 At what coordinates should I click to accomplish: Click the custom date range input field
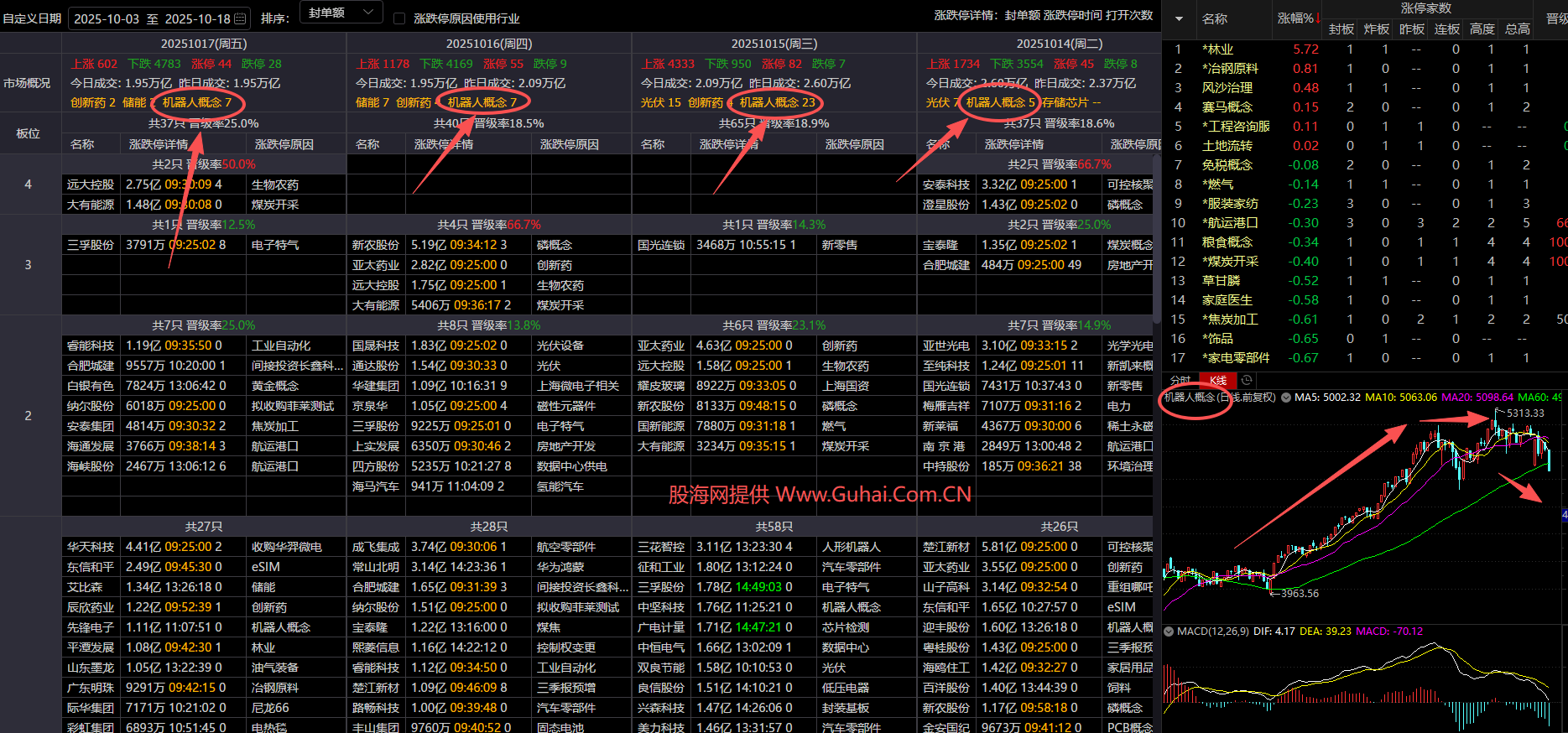pyautogui.click(x=151, y=18)
